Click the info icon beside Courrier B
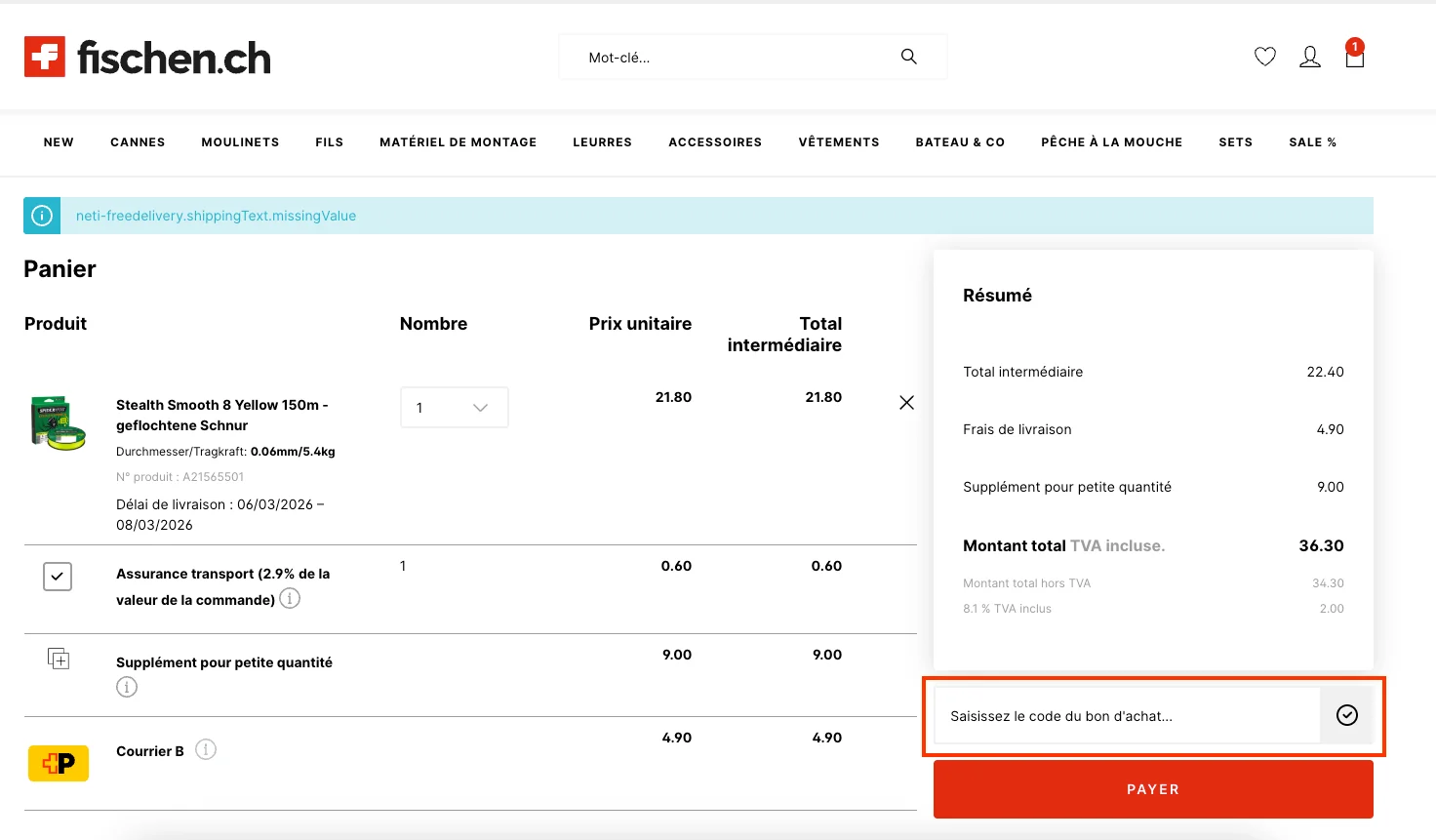Screen dimensions: 1436x840 206,749
